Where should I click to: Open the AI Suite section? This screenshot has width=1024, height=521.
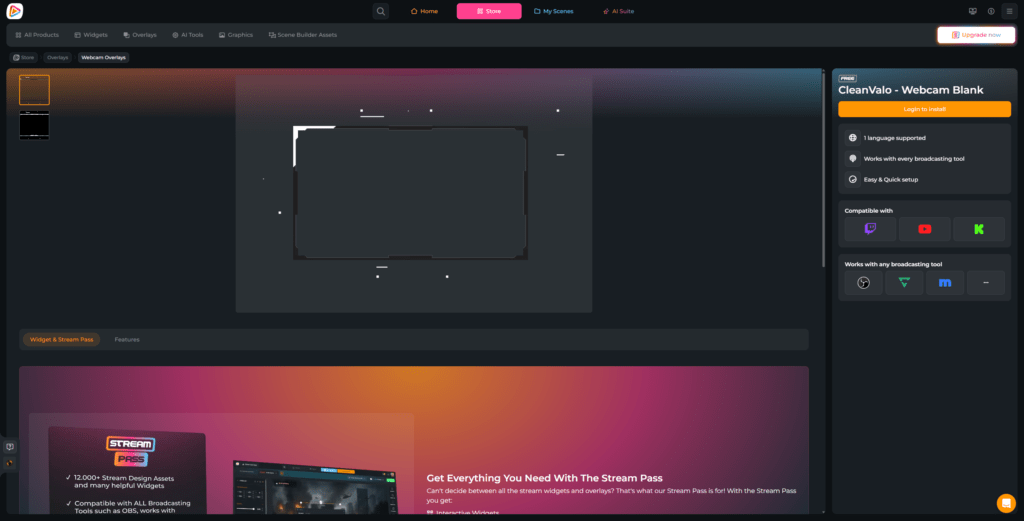click(x=617, y=11)
